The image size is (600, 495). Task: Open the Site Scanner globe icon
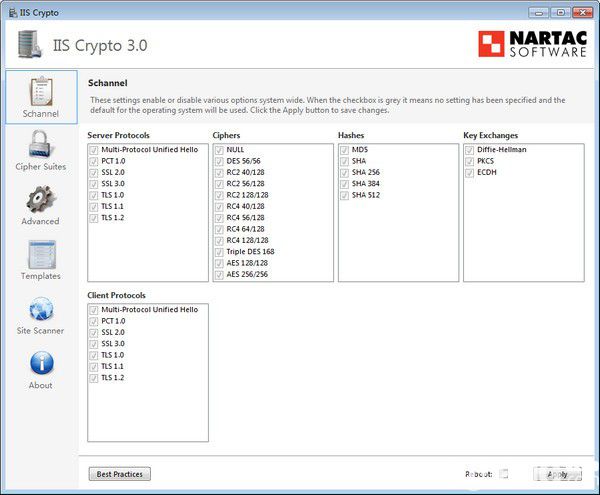[x=41, y=309]
